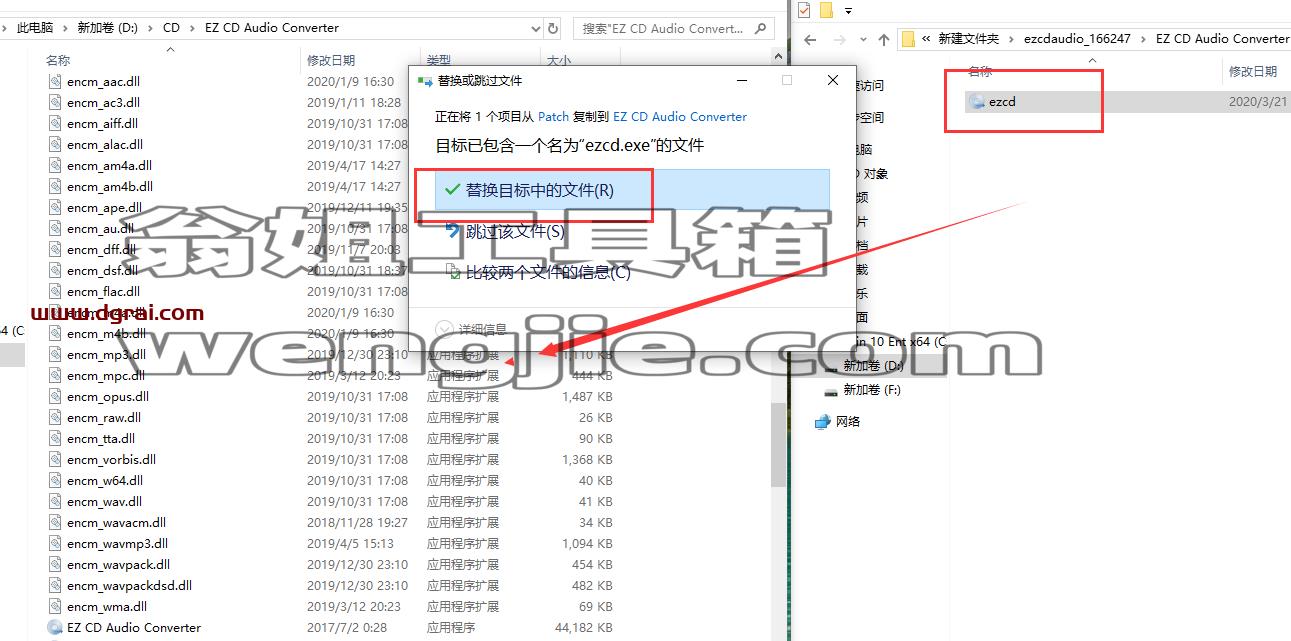
Task: Select encm_flac.dll file icon
Action: click(54, 292)
